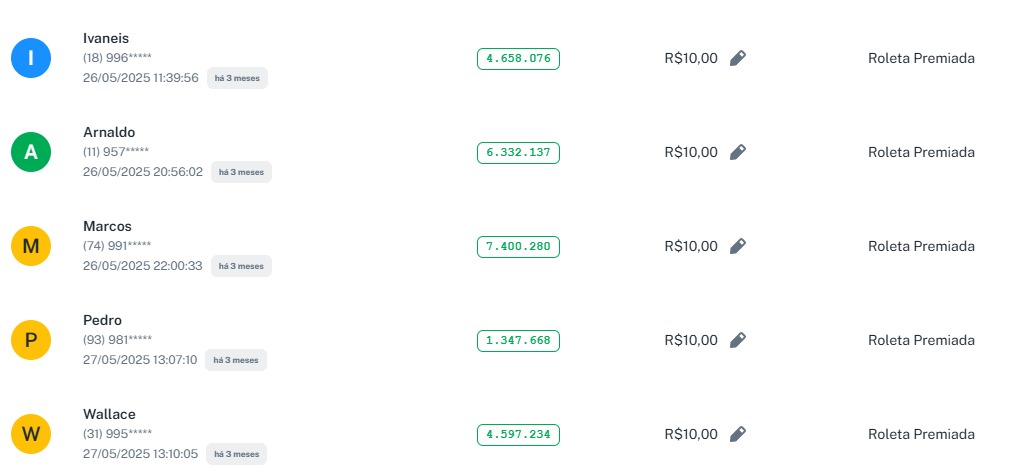Click the pencil icon in Arnaldo's row
This screenshot has height=475, width=1011.
tap(737, 152)
